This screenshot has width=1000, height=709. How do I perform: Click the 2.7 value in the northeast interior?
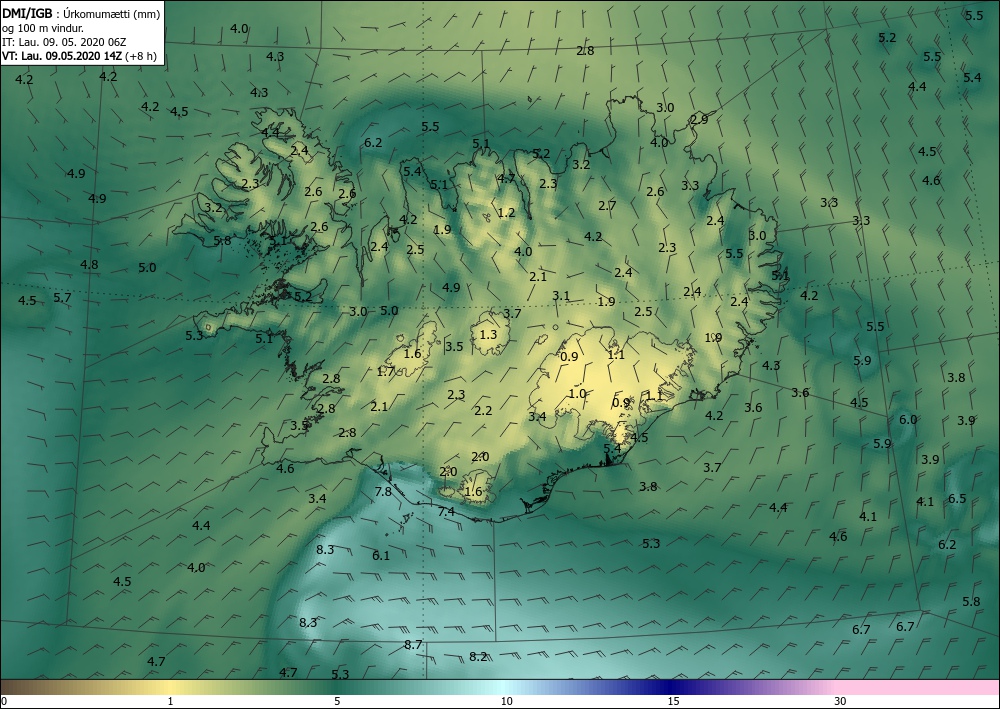pos(607,206)
